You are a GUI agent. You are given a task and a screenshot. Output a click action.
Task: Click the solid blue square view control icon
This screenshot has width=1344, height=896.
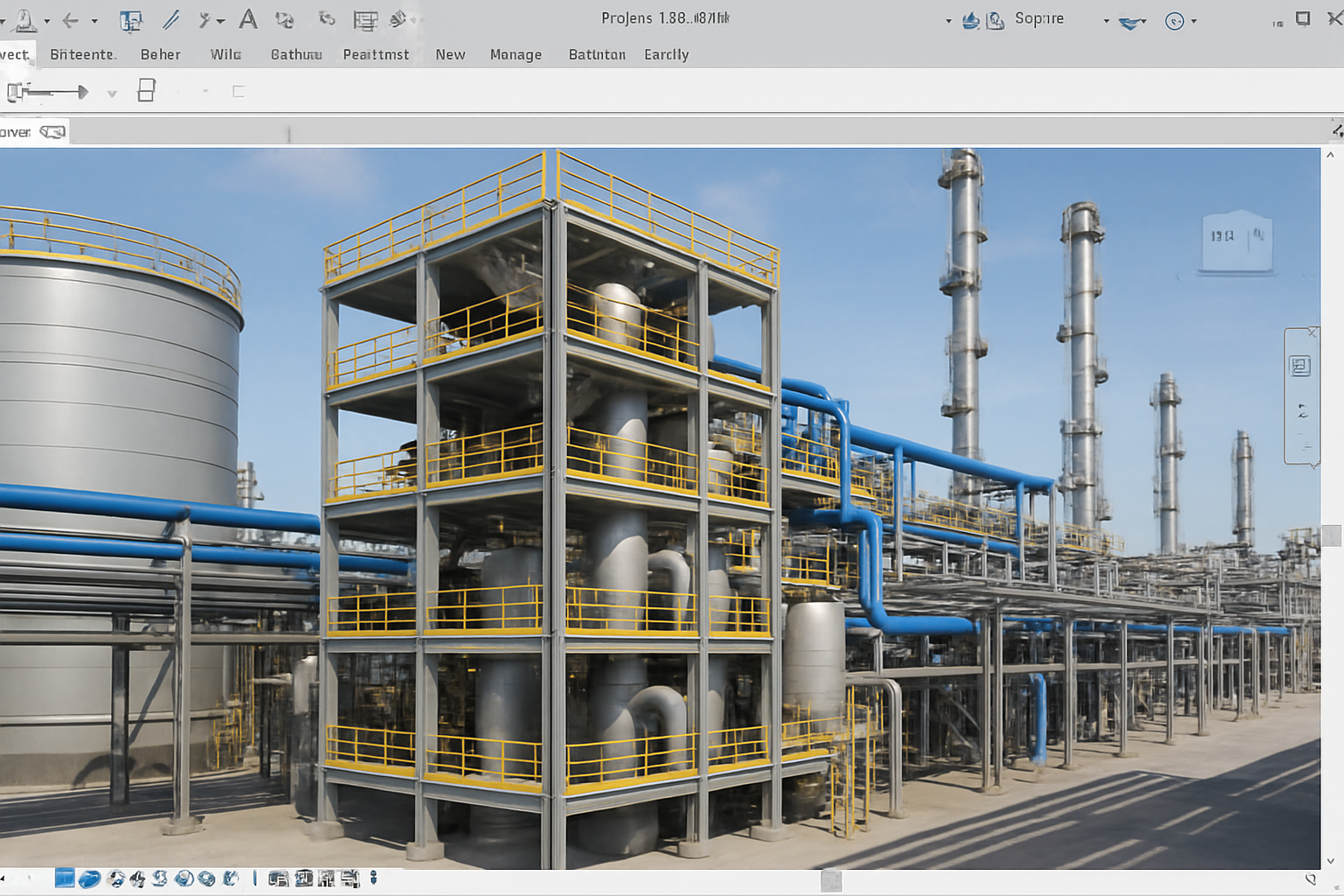pyautogui.click(x=65, y=878)
